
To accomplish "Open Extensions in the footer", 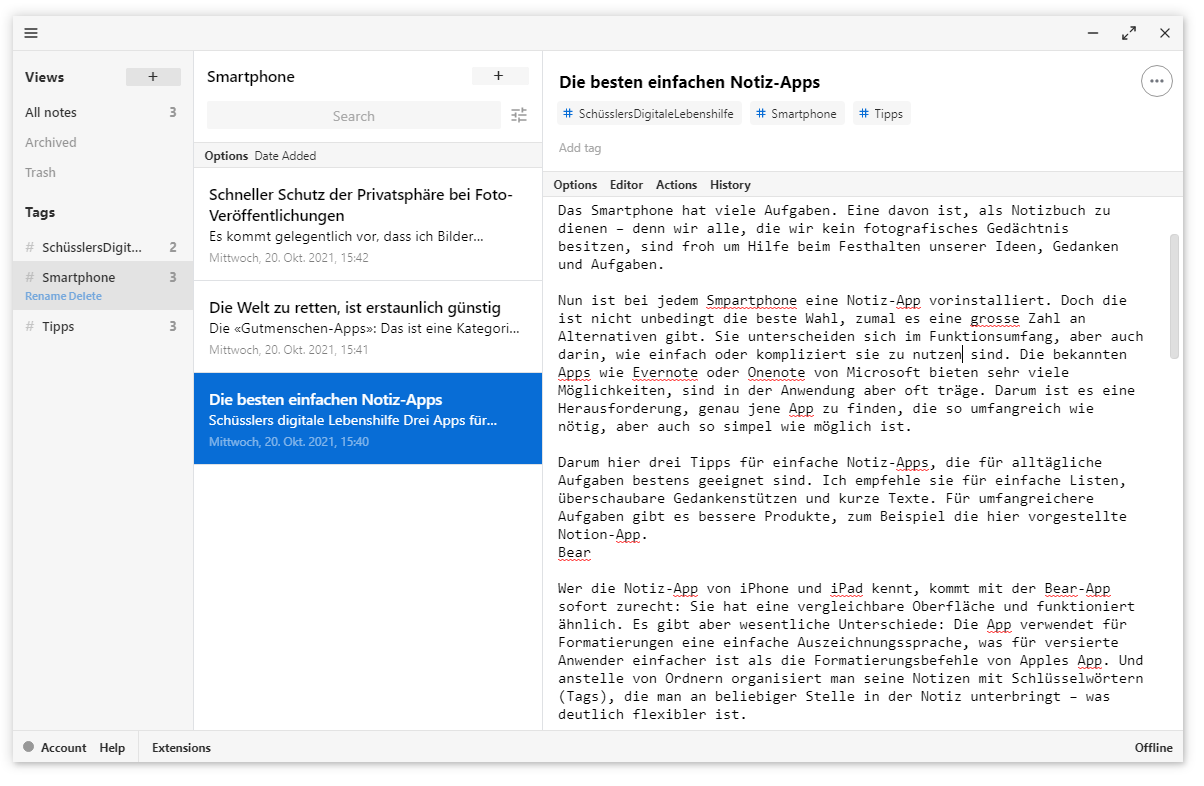I will click(x=181, y=747).
